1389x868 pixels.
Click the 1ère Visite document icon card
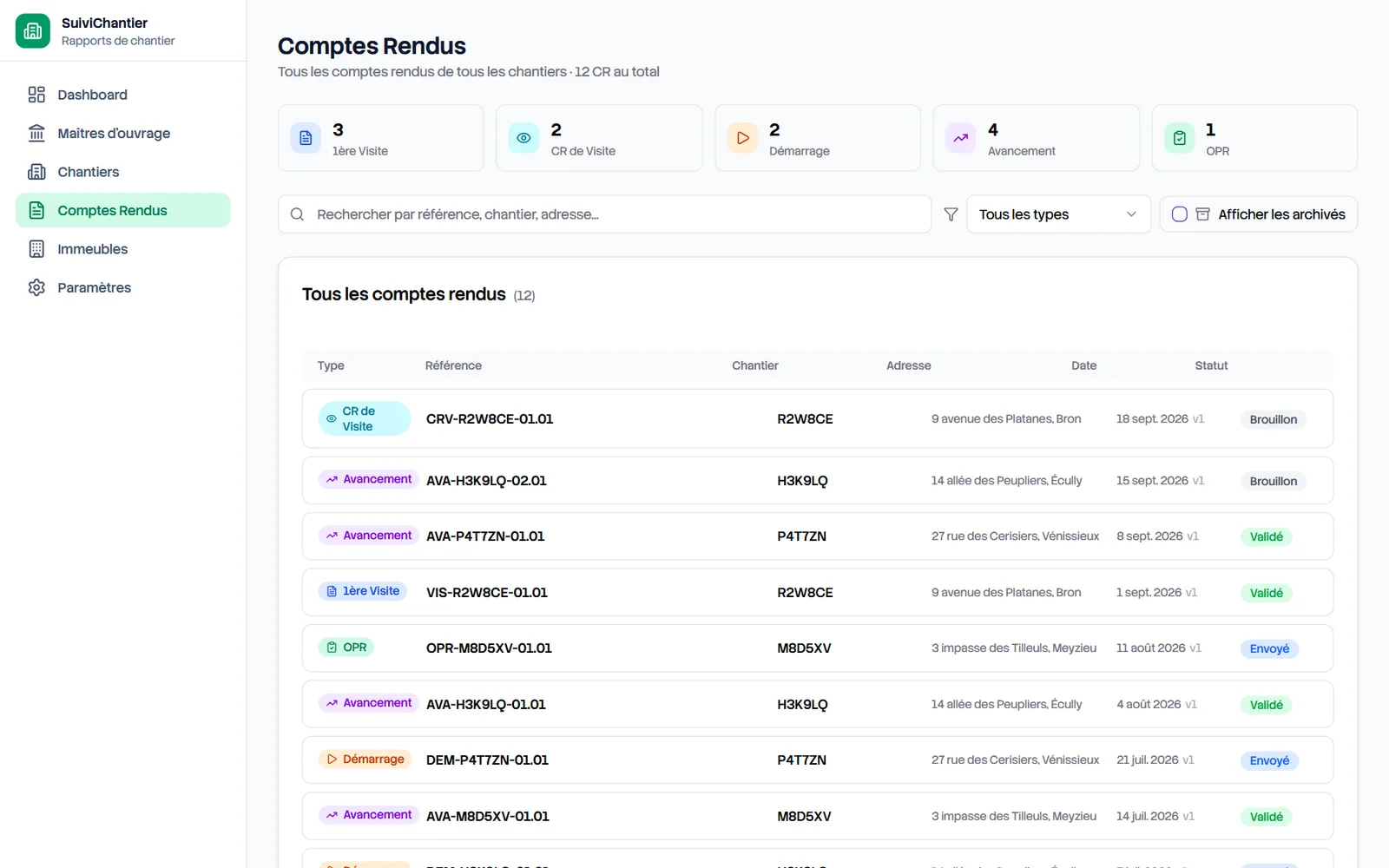tap(306, 138)
